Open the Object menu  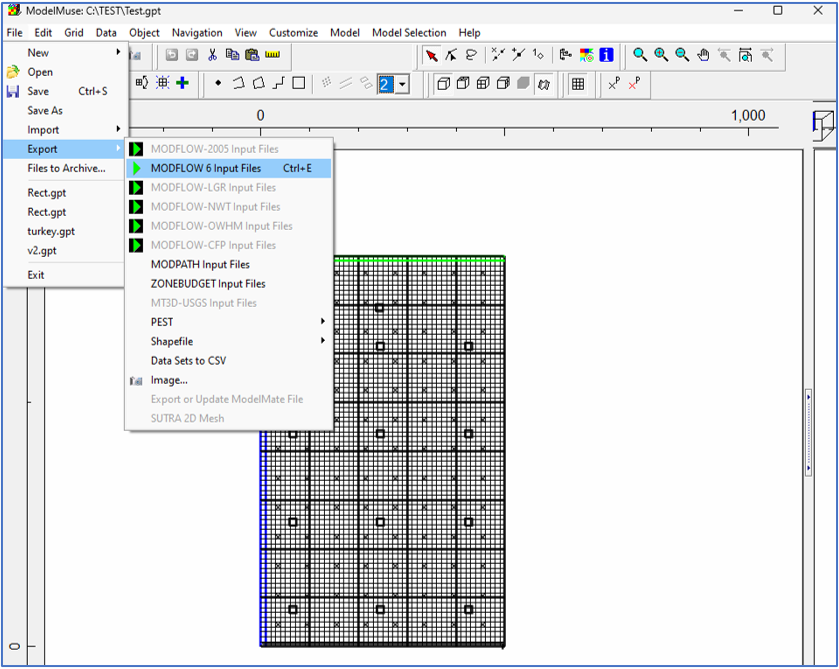144,33
